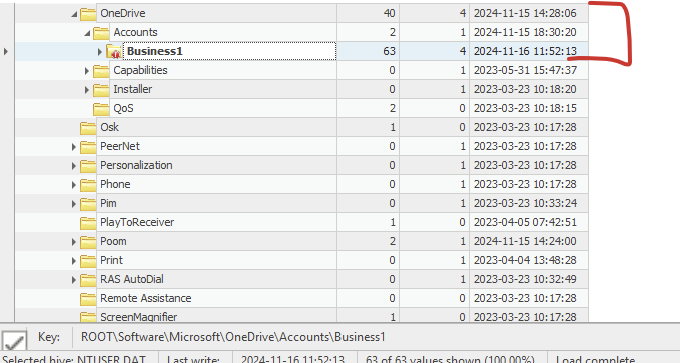Click the checkmark icon beside Key
Screen dimensions: 680x363
click(14, 340)
